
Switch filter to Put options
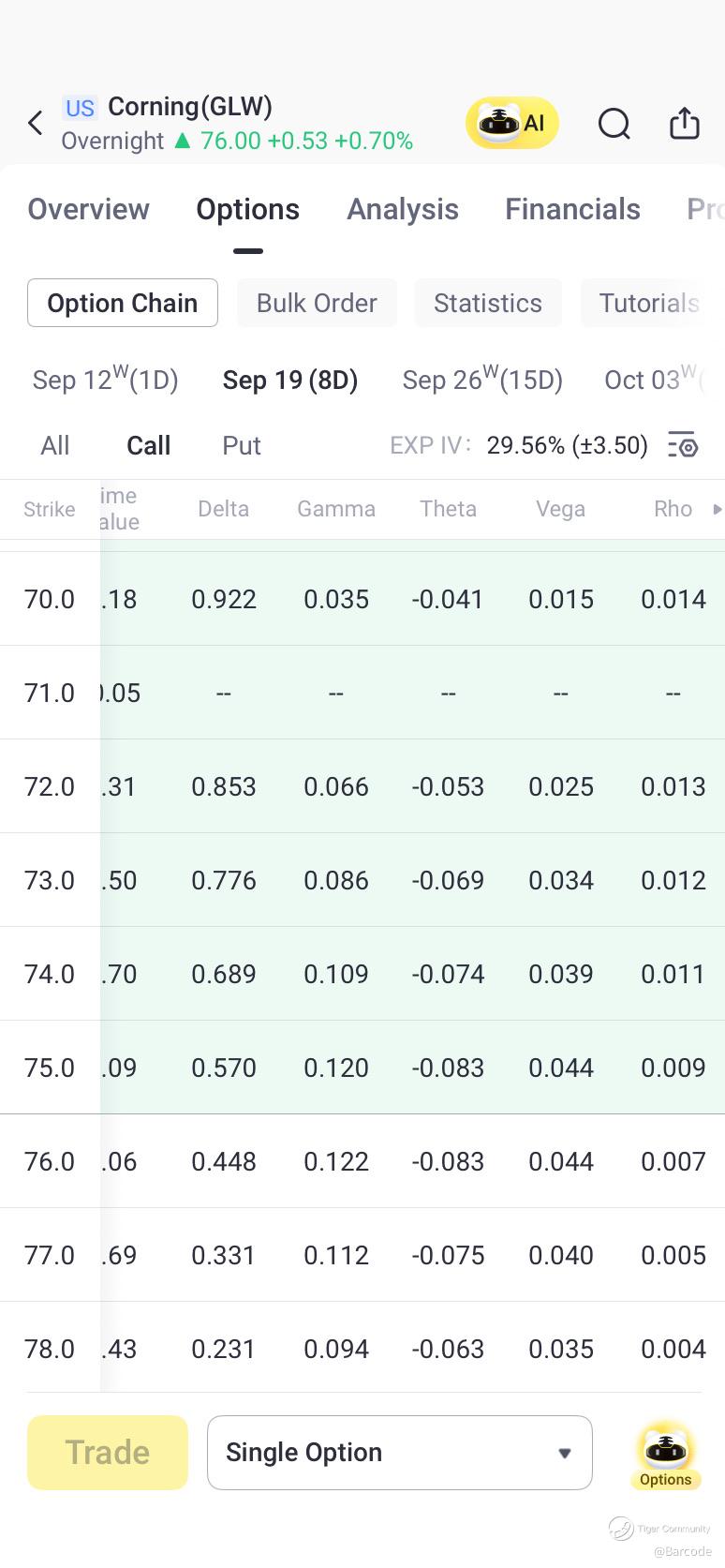(x=241, y=445)
